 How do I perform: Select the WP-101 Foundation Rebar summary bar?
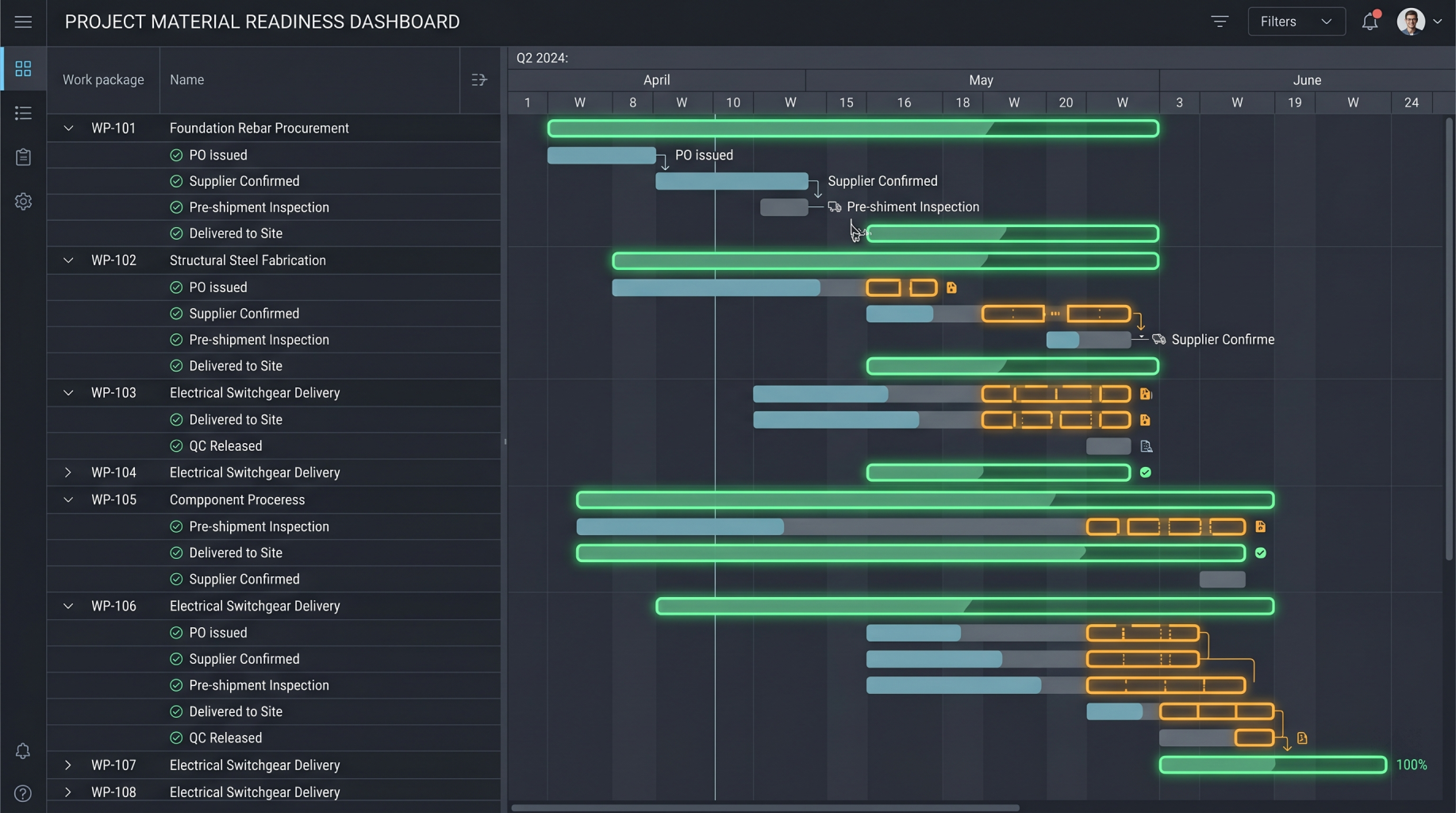(853, 129)
